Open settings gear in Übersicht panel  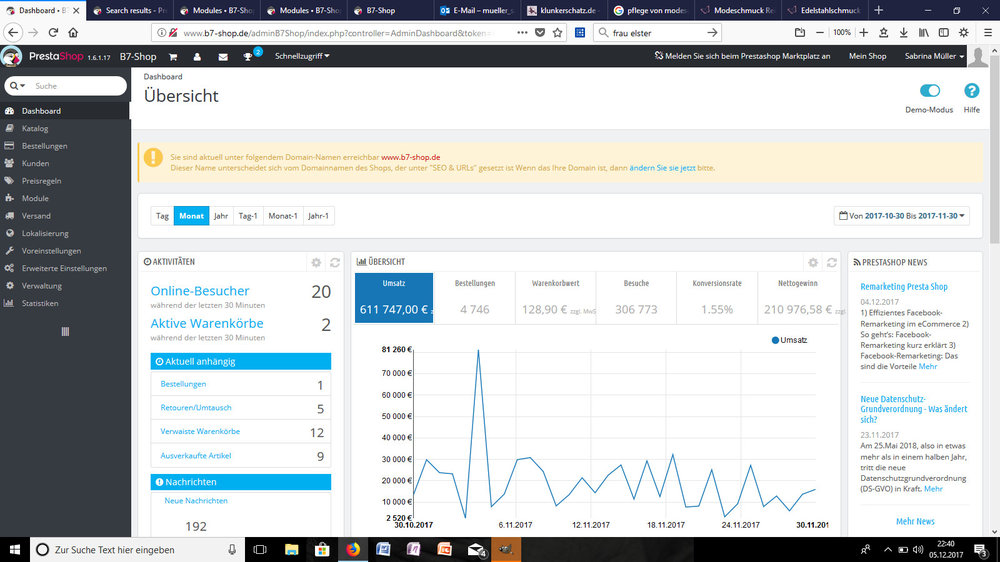coord(813,262)
